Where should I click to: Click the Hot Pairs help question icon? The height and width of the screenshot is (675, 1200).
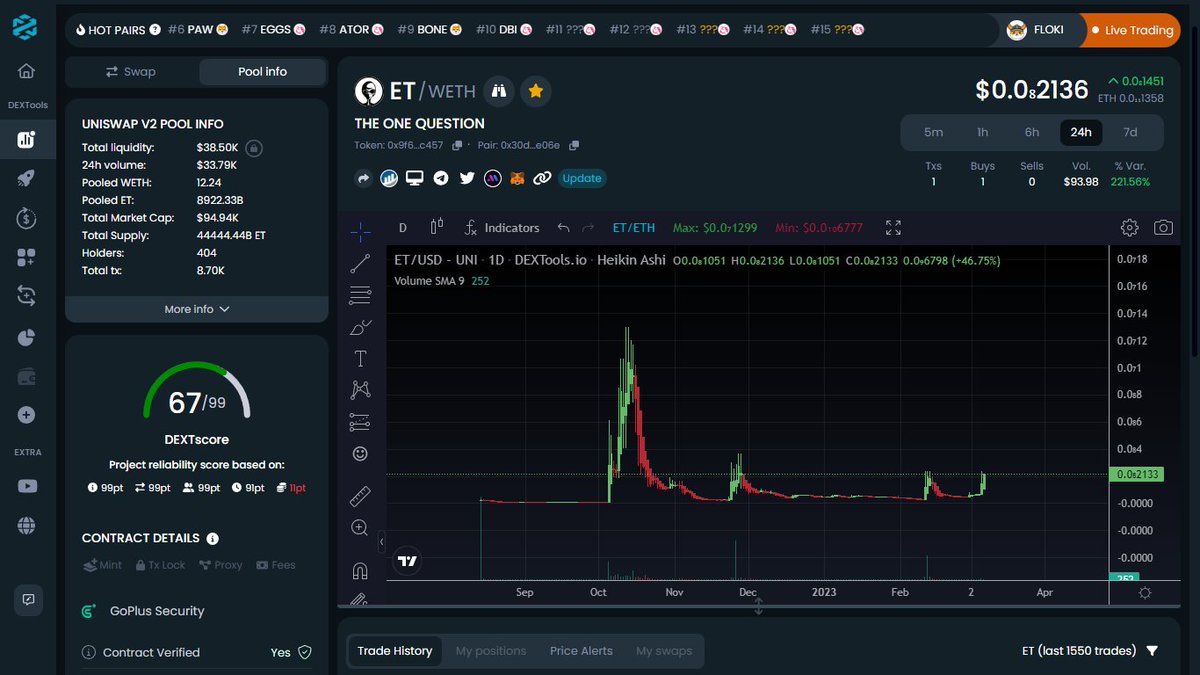pyautogui.click(x=155, y=30)
